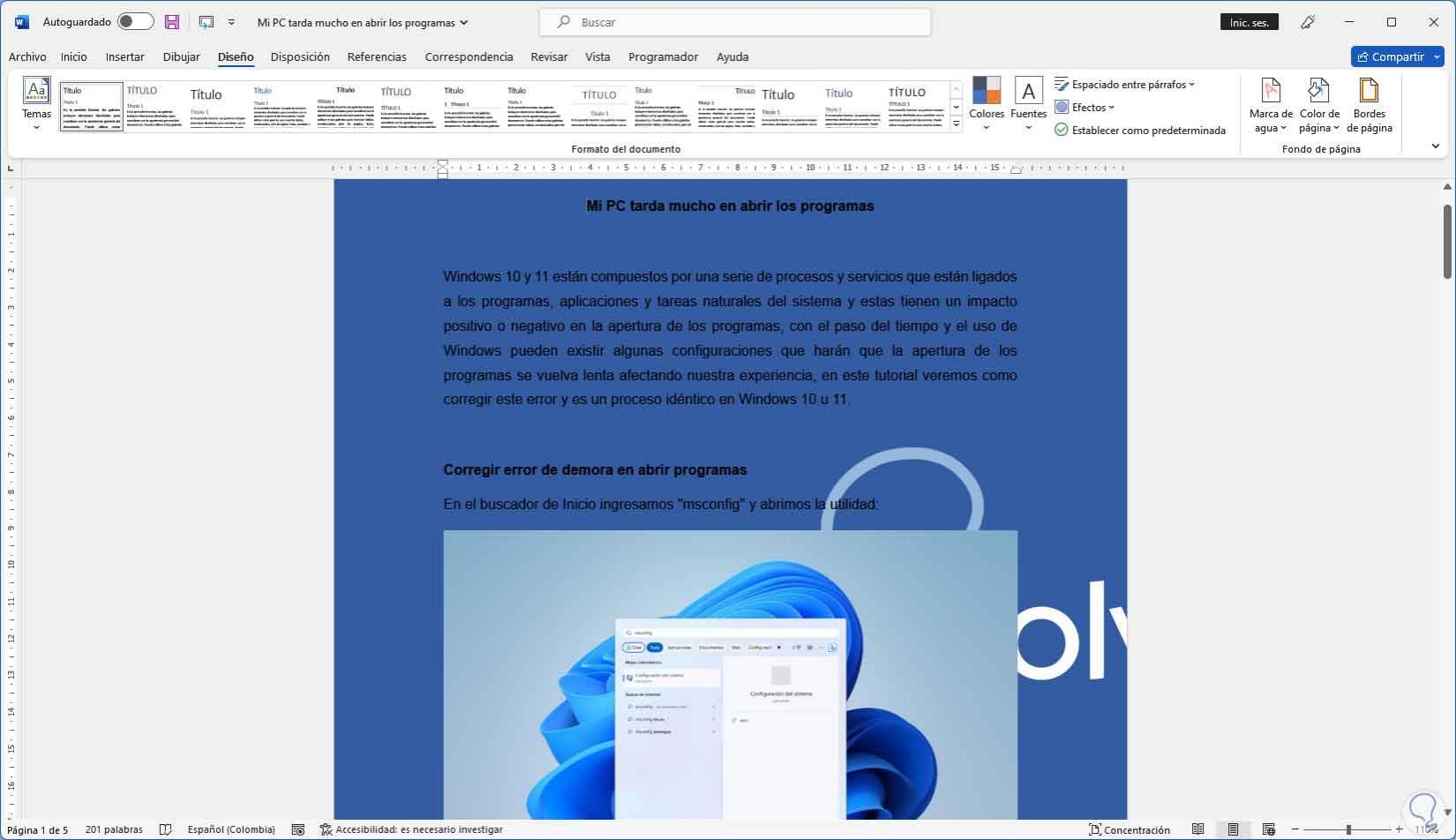
Task: Open the Color de página menu
Action: pyautogui.click(x=1319, y=106)
